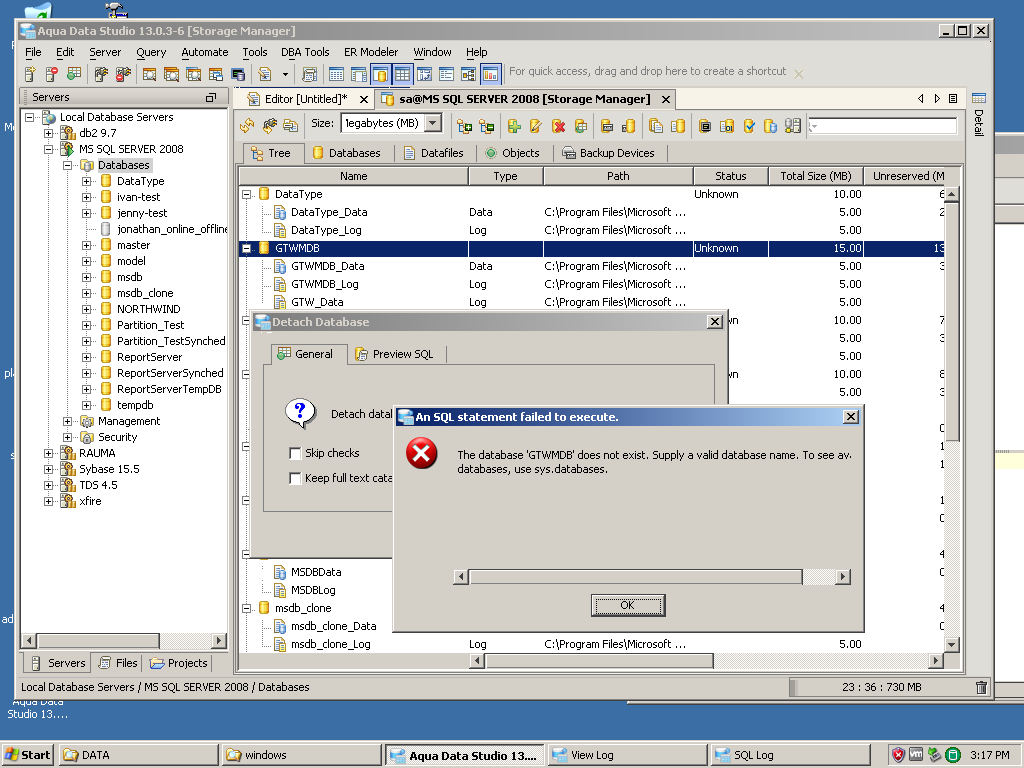1024x768 pixels.
Task: Click the pencil edit icon in Storage Manager
Action: pos(536,125)
